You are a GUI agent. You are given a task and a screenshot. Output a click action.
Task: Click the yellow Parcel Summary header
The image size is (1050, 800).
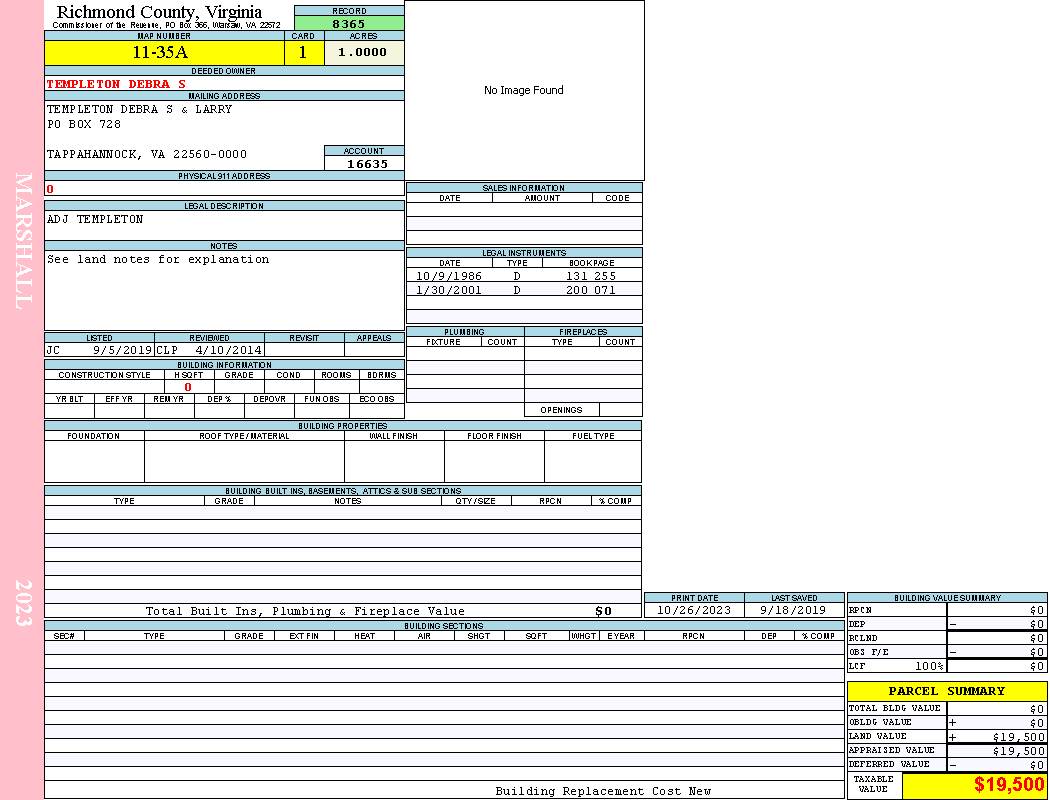click(946, 691)
